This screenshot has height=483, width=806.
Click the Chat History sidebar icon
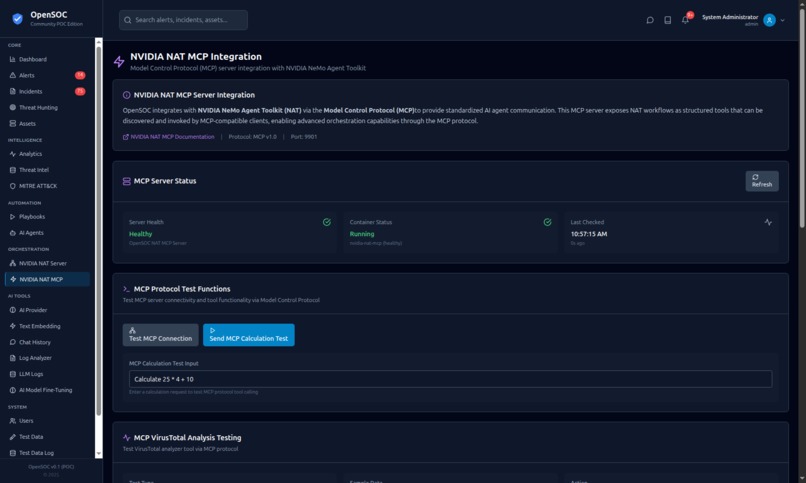pyautogui.click(x=13, y=342)
